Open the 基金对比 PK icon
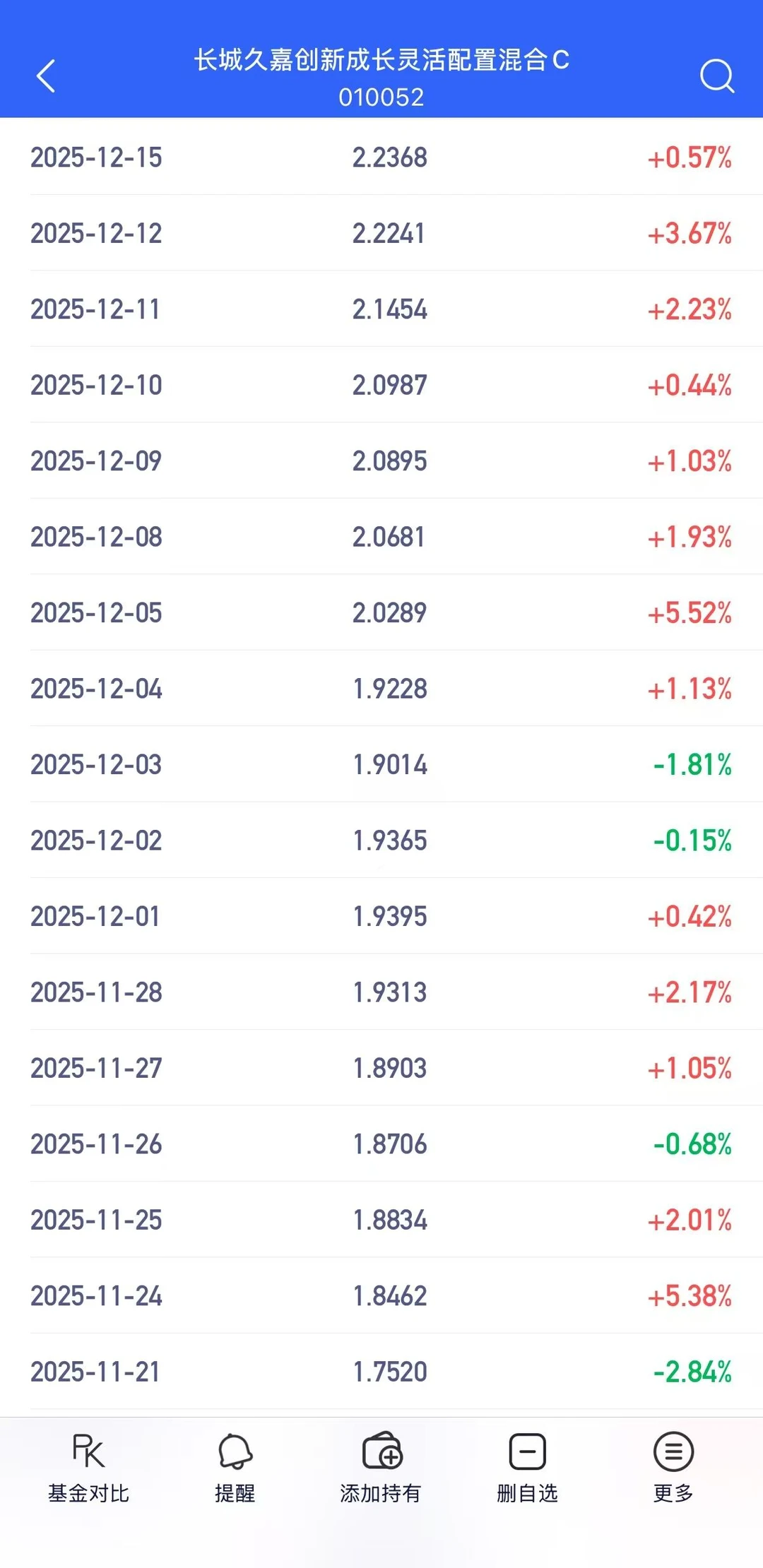Image resolution: width=763 pixels, height=1568 pixels. coord(88,1451)
